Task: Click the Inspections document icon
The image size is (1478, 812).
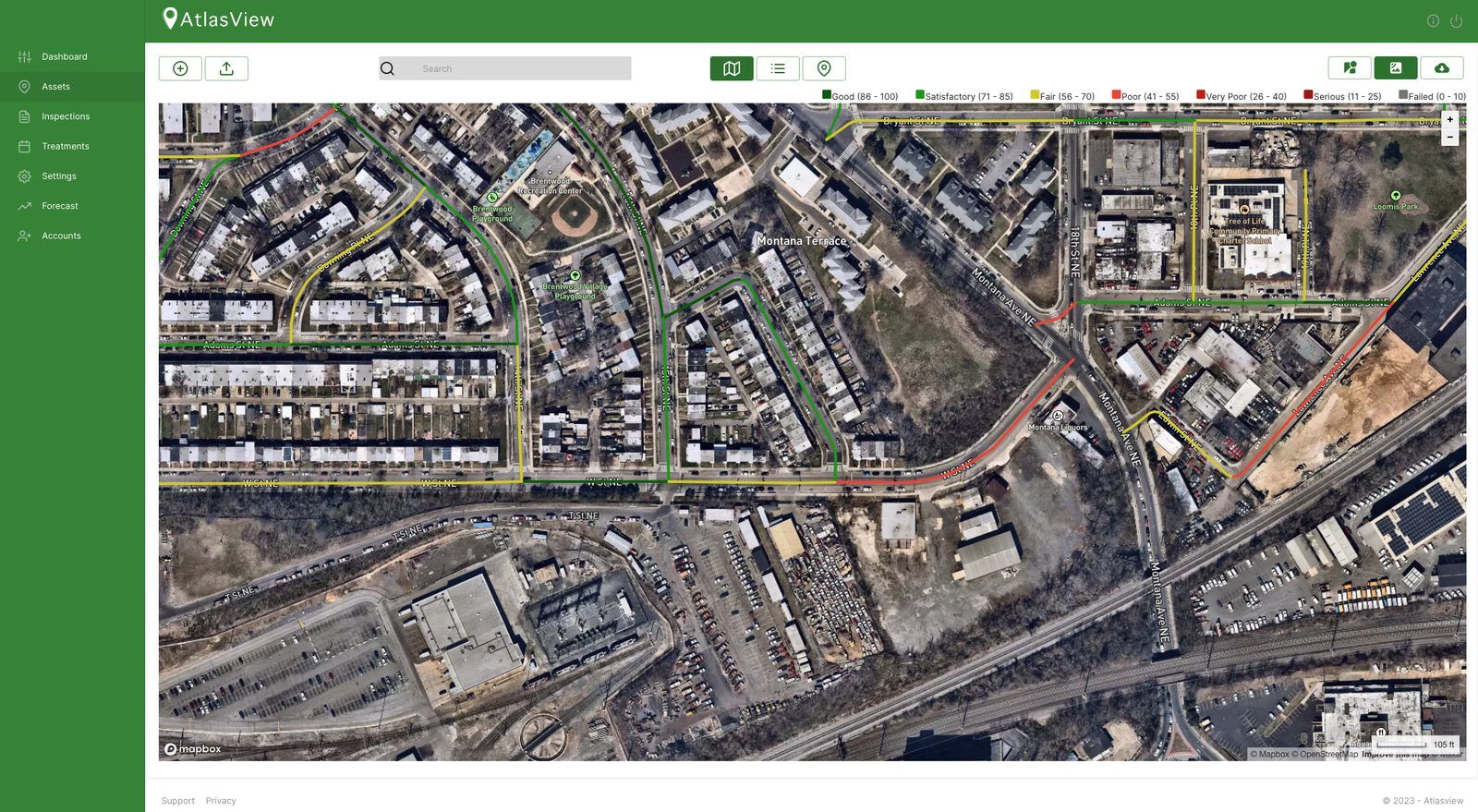Action: (x=24, y=116)
